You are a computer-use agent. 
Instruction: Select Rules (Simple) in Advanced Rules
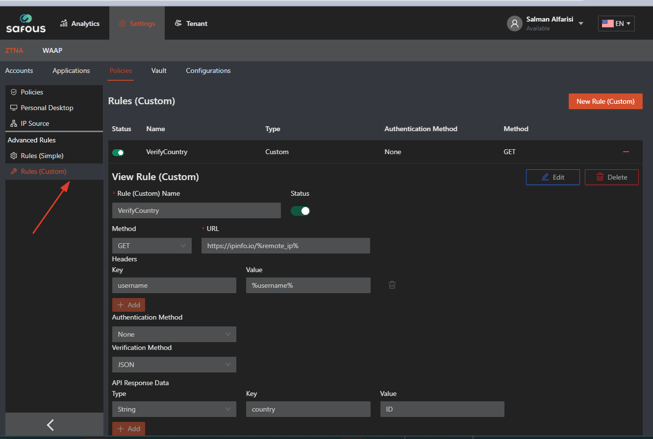(x=42, y=156)
